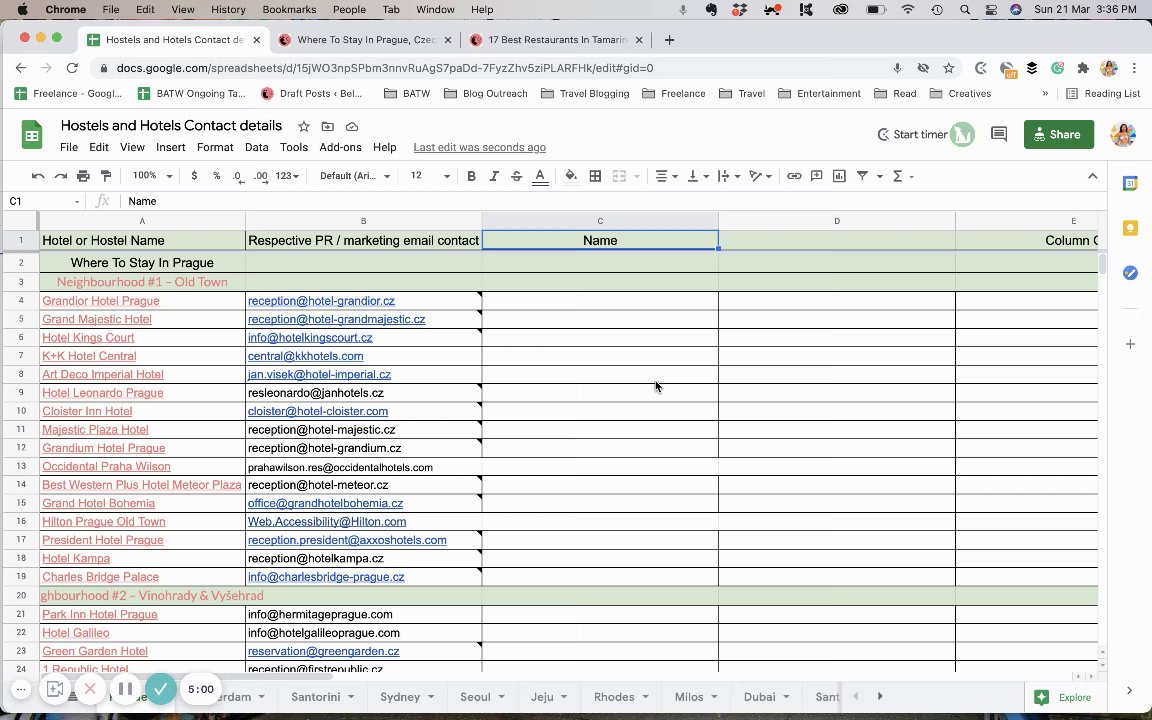The image size is (1152, 720).
Task: Click the Name box showing C1
Action: coord(43,201)
